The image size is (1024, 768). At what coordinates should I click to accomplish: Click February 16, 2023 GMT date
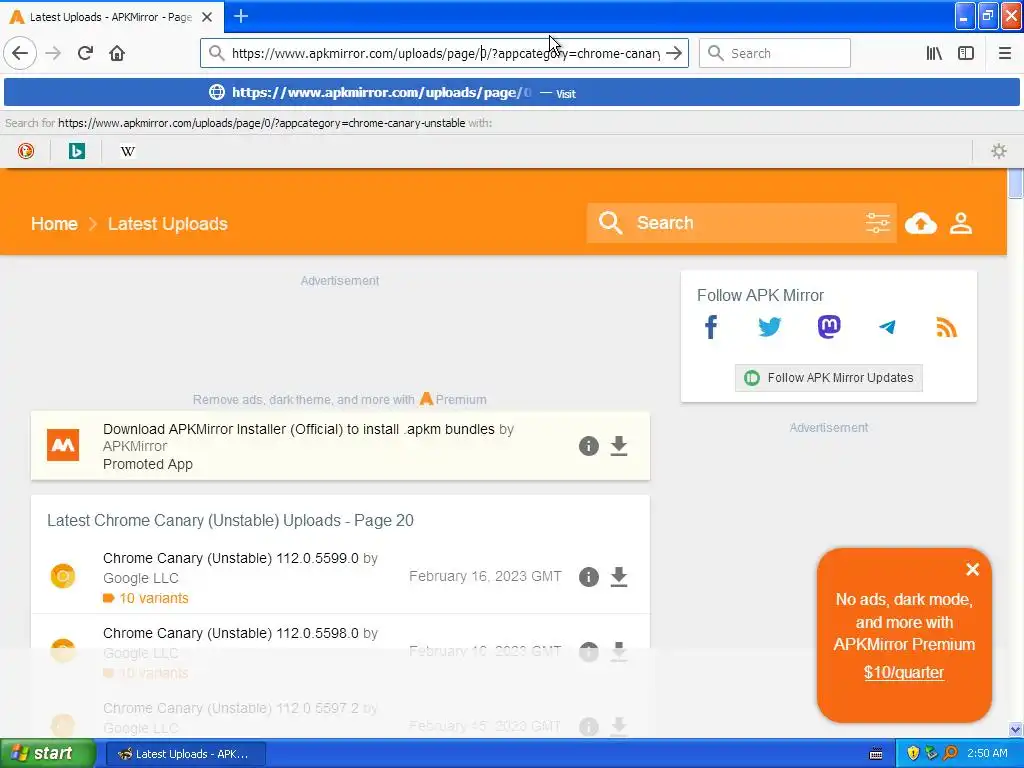click(485, 576)
